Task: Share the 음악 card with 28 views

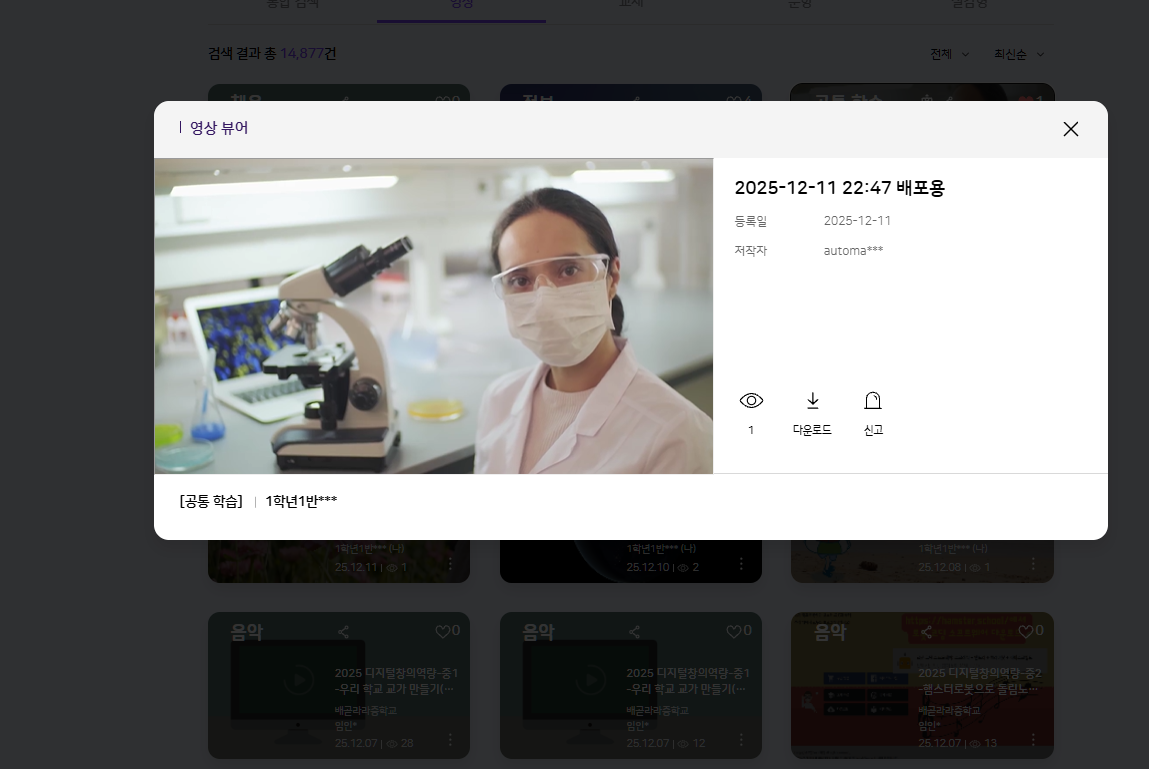Action: pyautogui.click(x=343, y=632)
